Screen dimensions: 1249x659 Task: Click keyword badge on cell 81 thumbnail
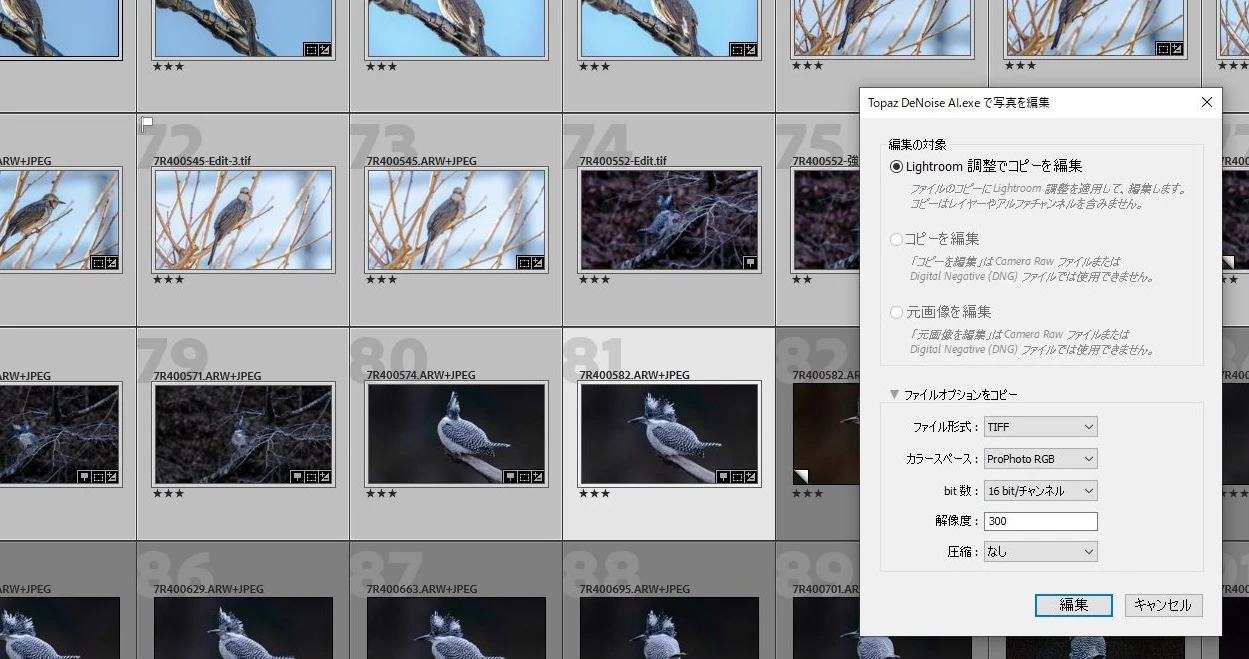click(723, 477)
